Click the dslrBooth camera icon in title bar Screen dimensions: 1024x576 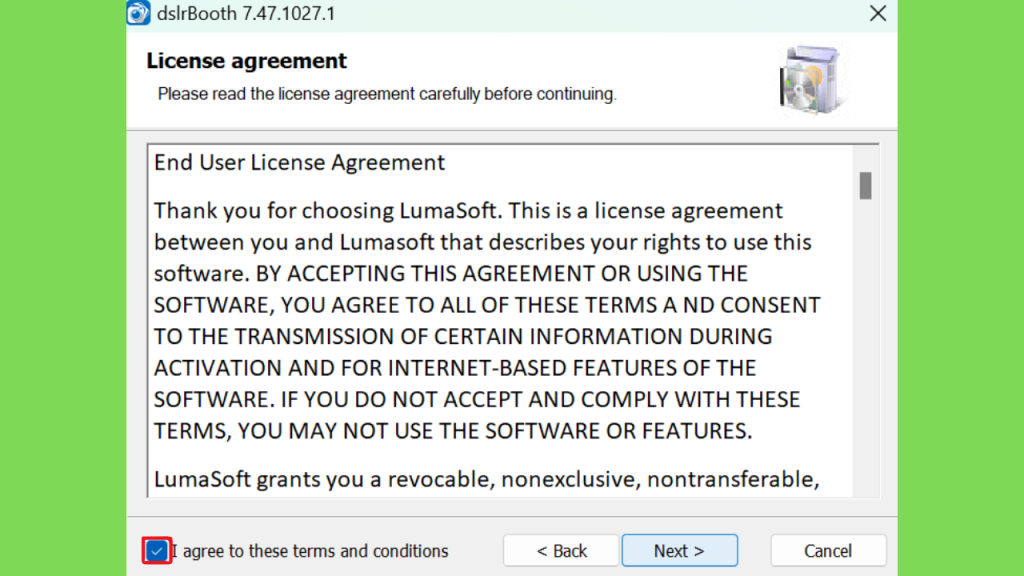coord(138,13)
